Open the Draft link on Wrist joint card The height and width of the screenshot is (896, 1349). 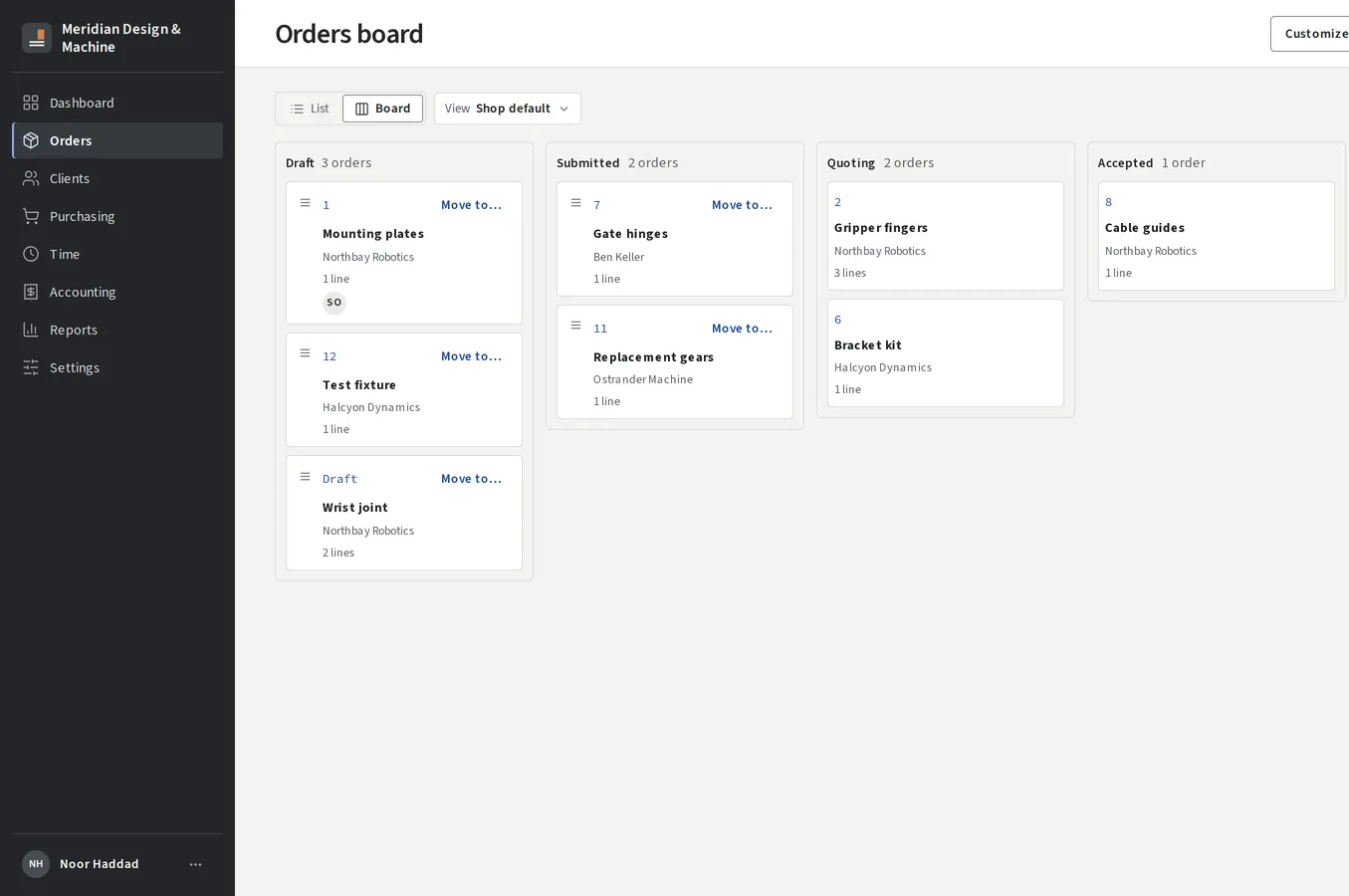click(x=339, y=479)
